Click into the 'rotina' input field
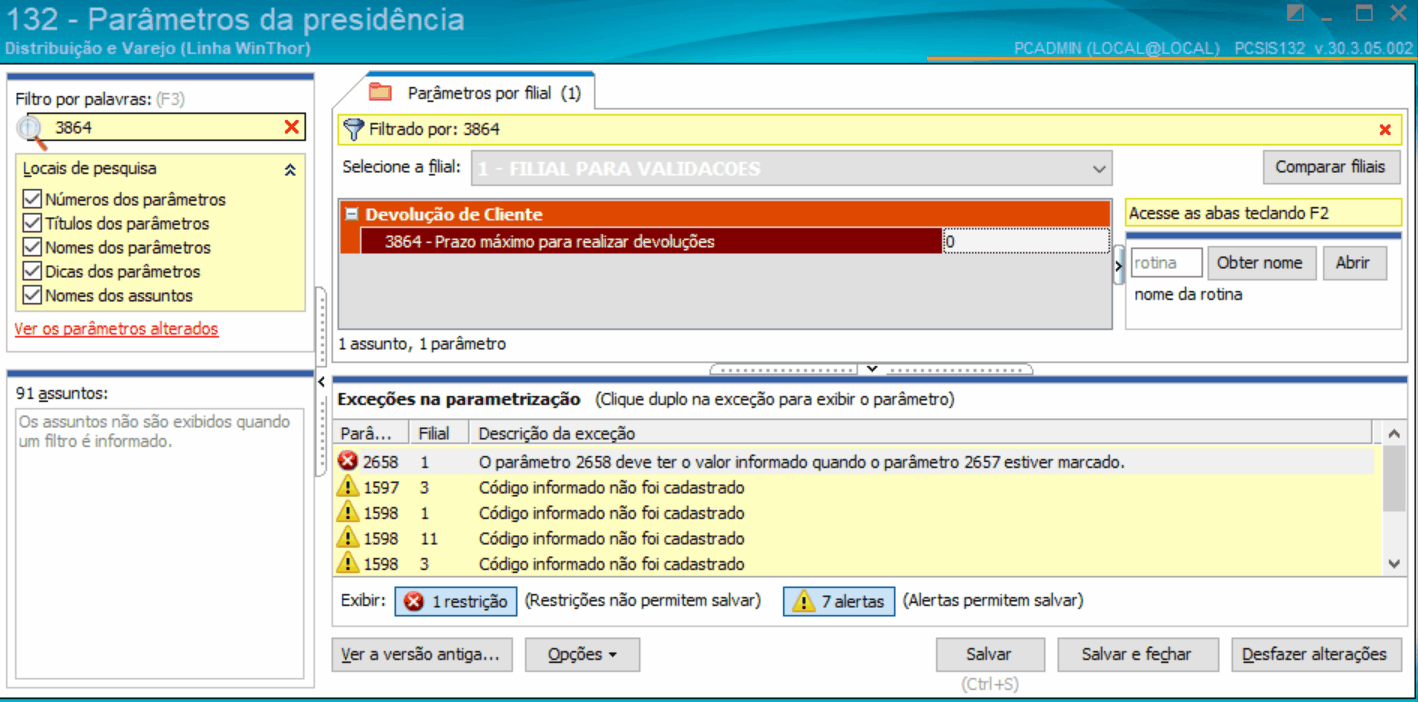Screen dimensions: 1418x702 click(x=1166, y=263)
